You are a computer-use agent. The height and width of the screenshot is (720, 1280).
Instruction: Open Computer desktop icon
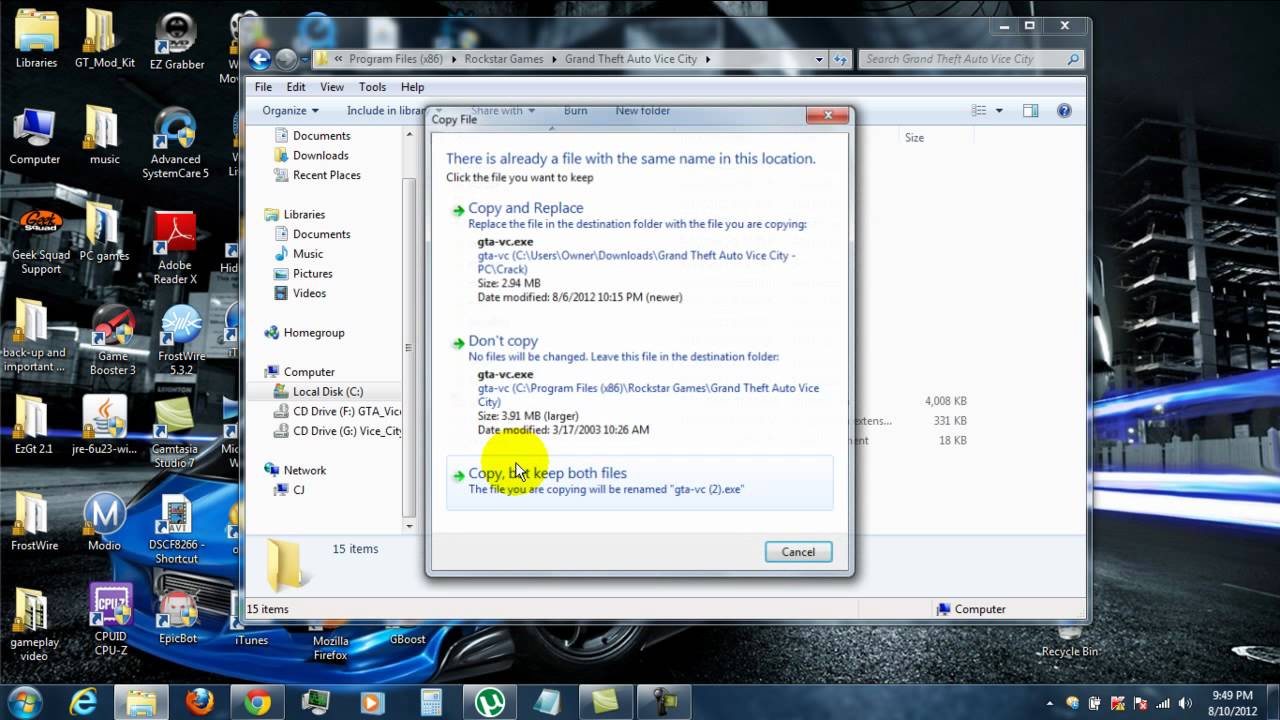click(34, 135)
